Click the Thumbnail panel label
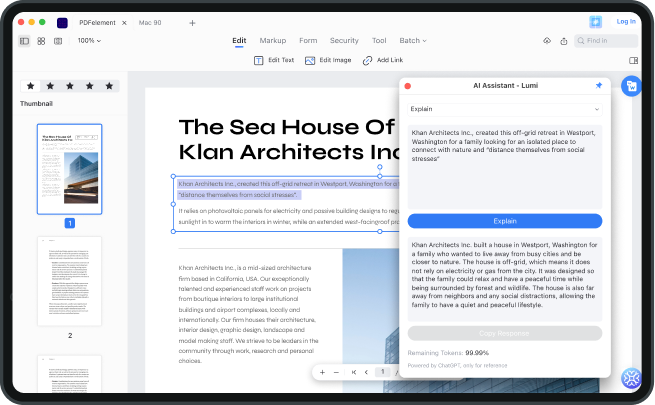 click(x=36, y=104)
